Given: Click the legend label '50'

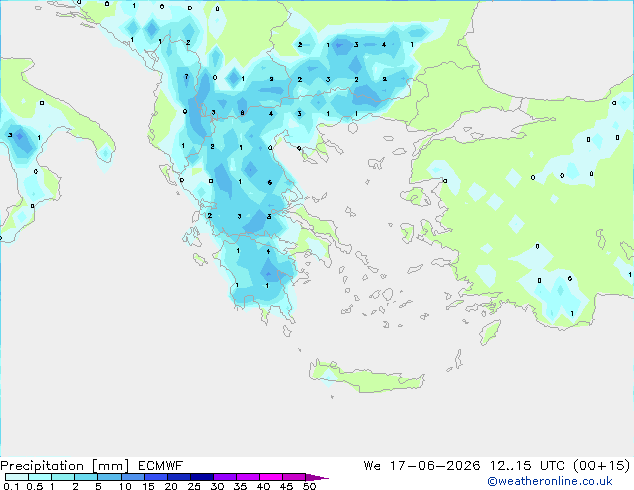Looking at the screenshot, I should [x=310, y=486].
